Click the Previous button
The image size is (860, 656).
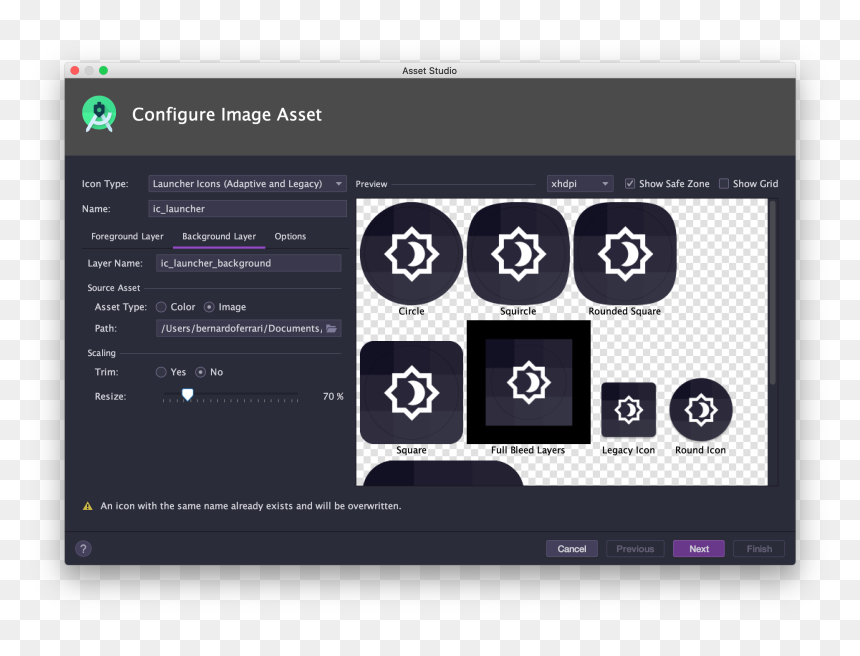pyautogui.click(x=635, y=548)
